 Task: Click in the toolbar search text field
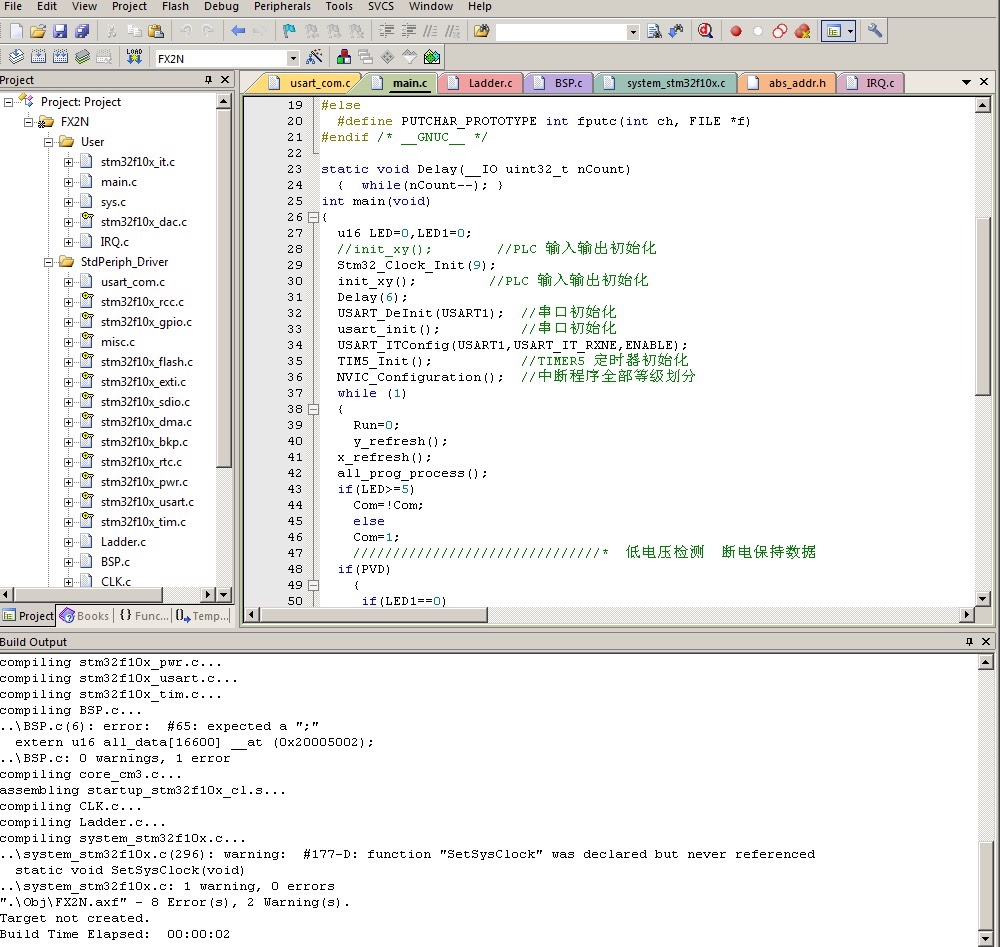pos(561,32)
